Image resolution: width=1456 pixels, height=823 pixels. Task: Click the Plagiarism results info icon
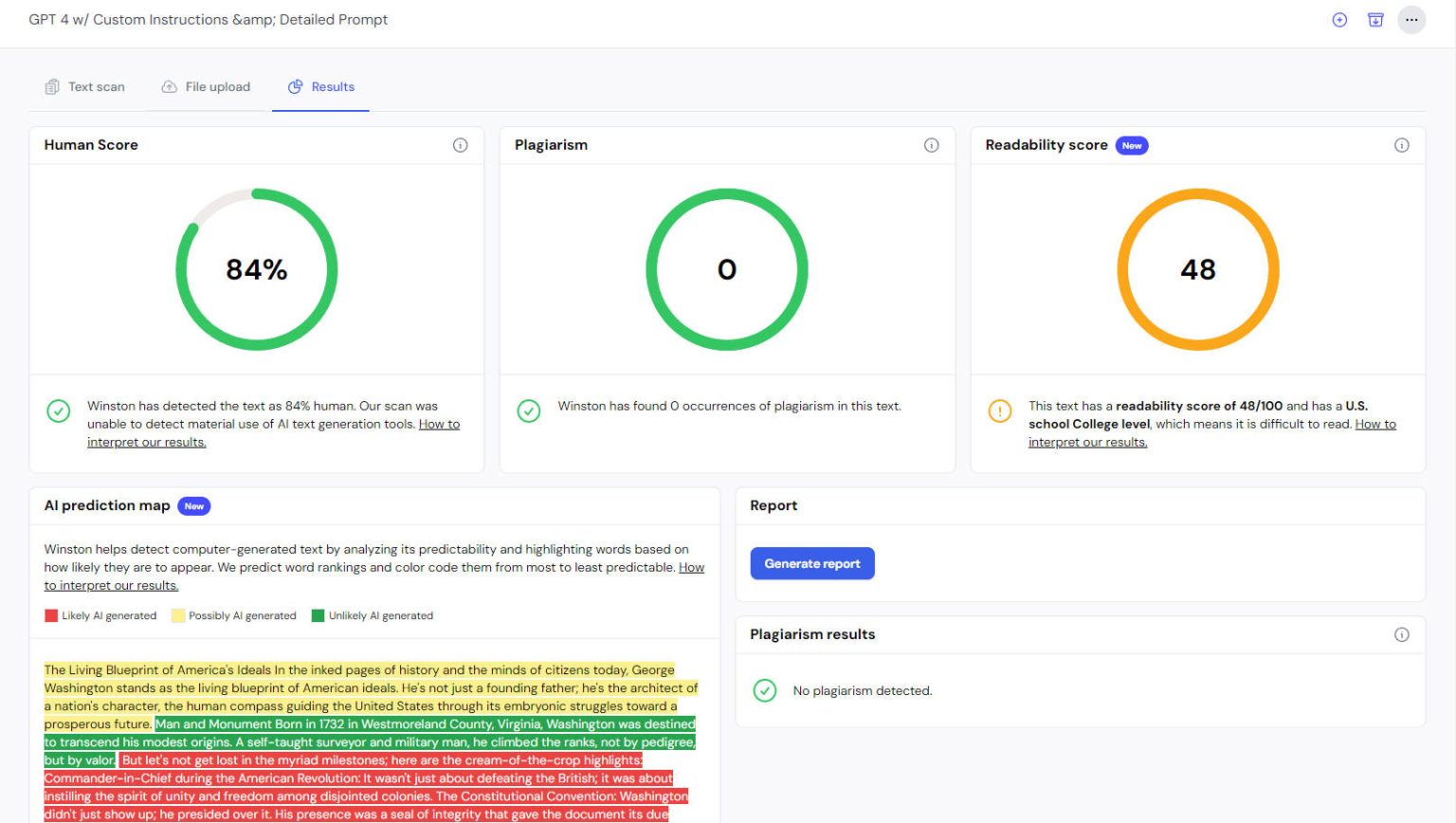pos(1402,634)
